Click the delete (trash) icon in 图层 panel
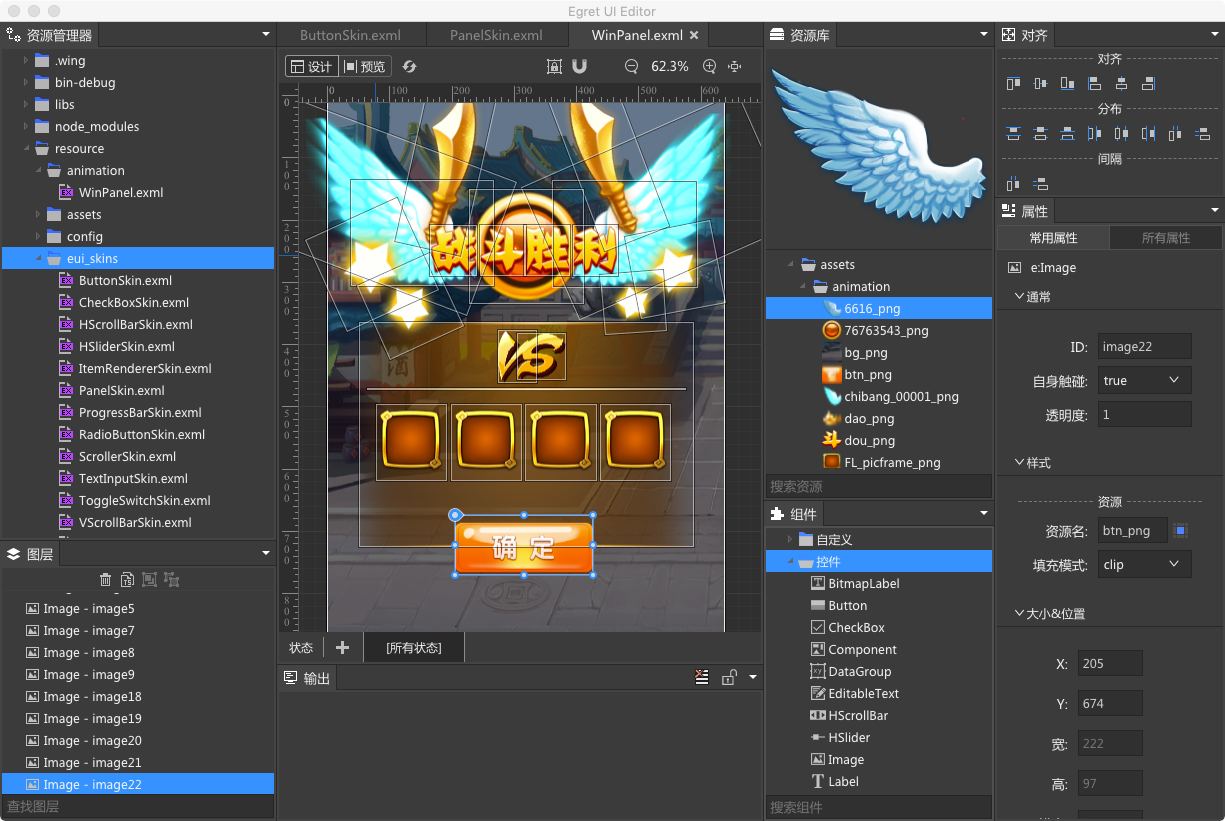 106,580
